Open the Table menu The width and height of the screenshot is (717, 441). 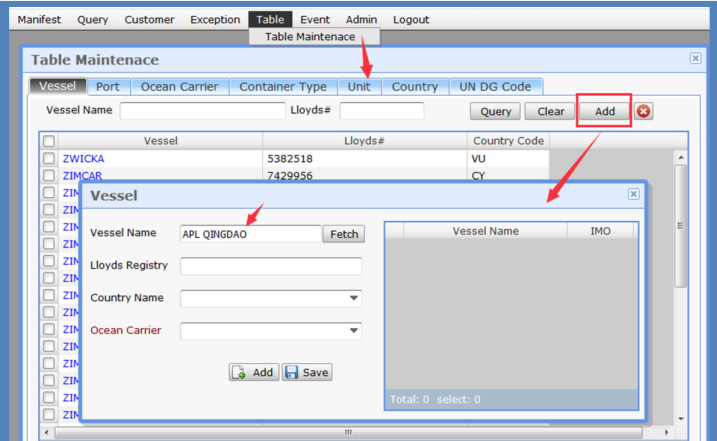269,19
